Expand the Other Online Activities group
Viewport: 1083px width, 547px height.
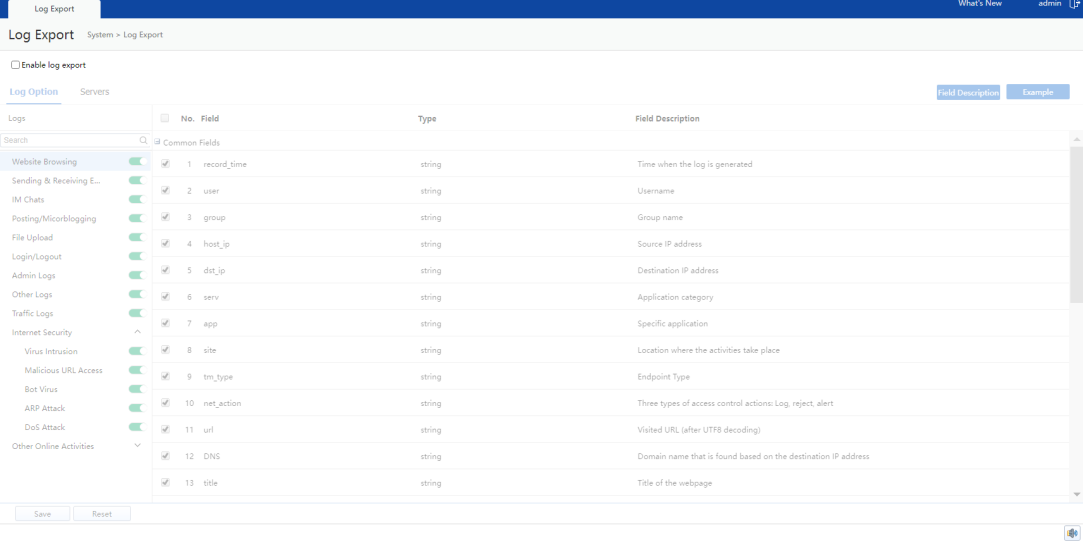[x=137, y=446]
